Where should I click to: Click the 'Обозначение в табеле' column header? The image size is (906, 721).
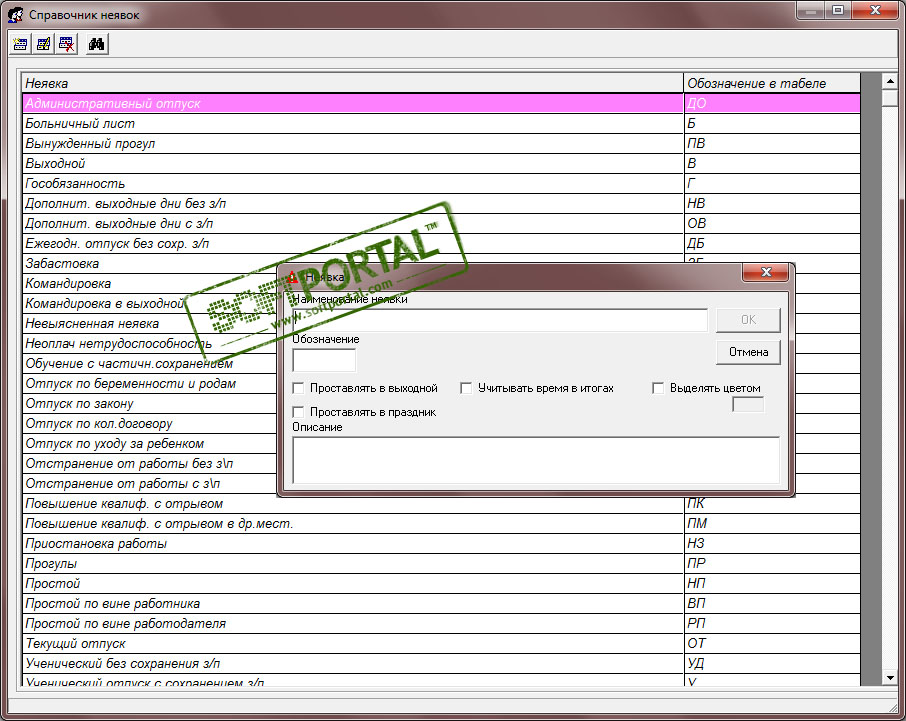(x=772, y=83)
